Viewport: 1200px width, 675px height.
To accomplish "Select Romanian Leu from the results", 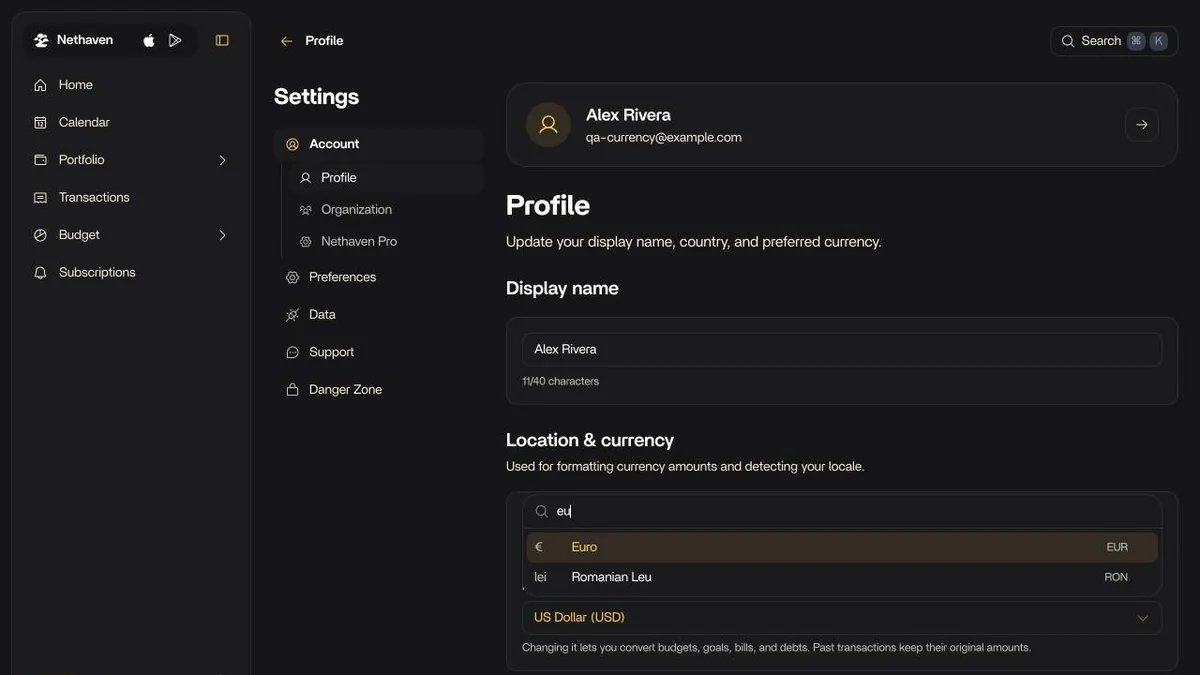I will click(842, 577).
